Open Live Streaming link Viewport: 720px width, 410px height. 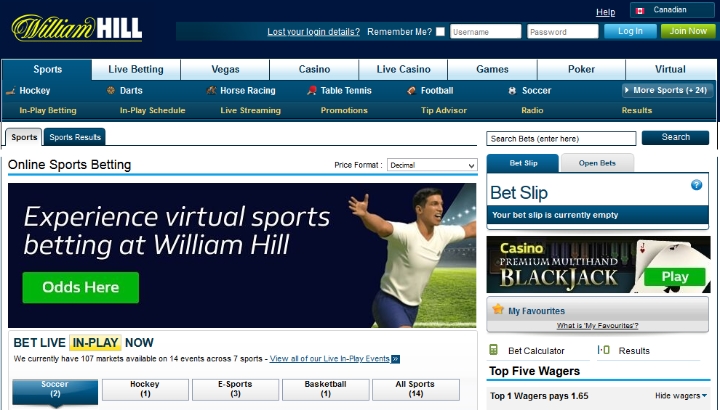(250, 110)
